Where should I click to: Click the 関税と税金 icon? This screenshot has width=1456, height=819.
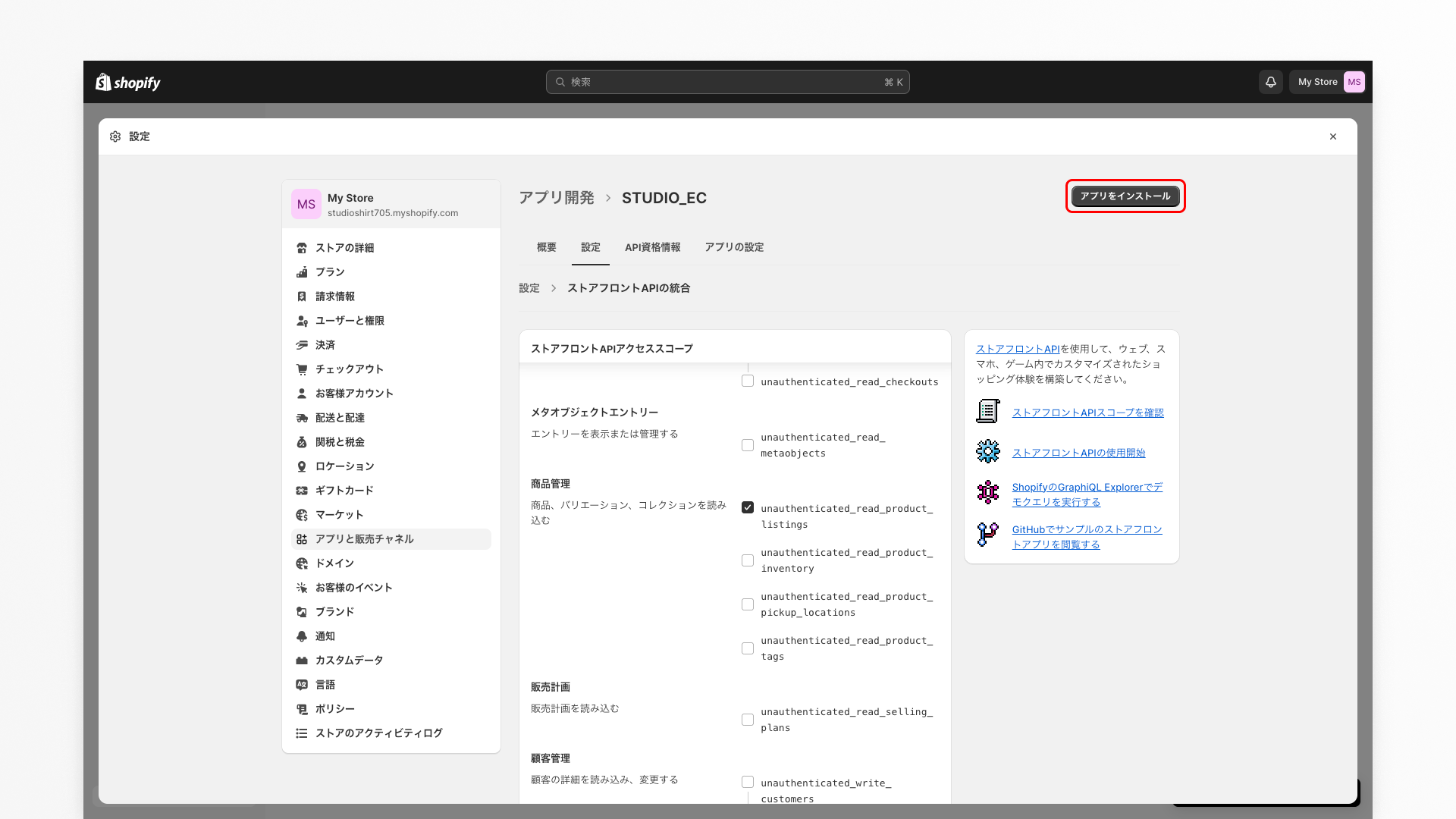coord(302,442)
